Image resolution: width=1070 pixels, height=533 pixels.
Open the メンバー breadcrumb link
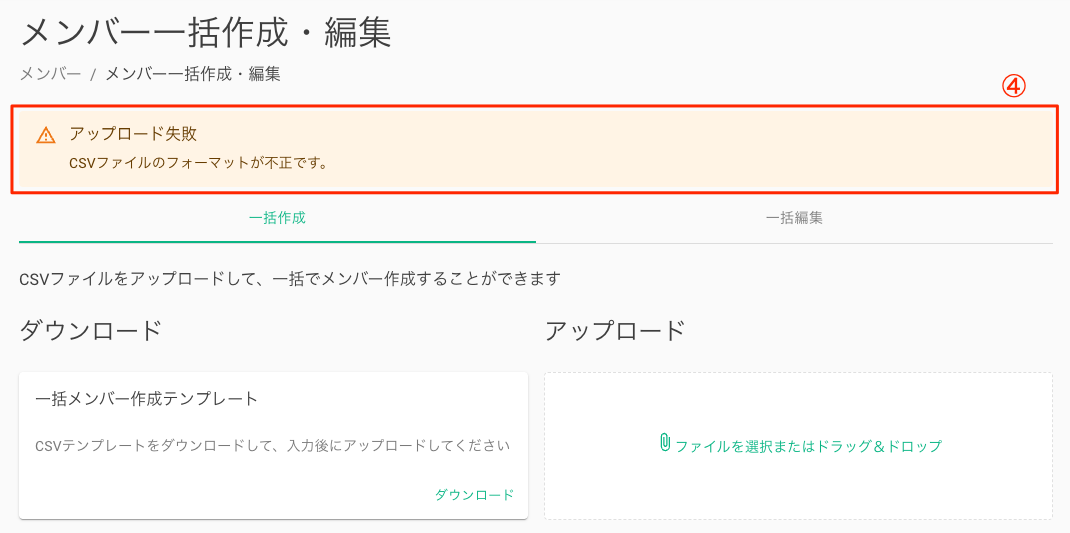pyautogui.click(x=50, y=74)
